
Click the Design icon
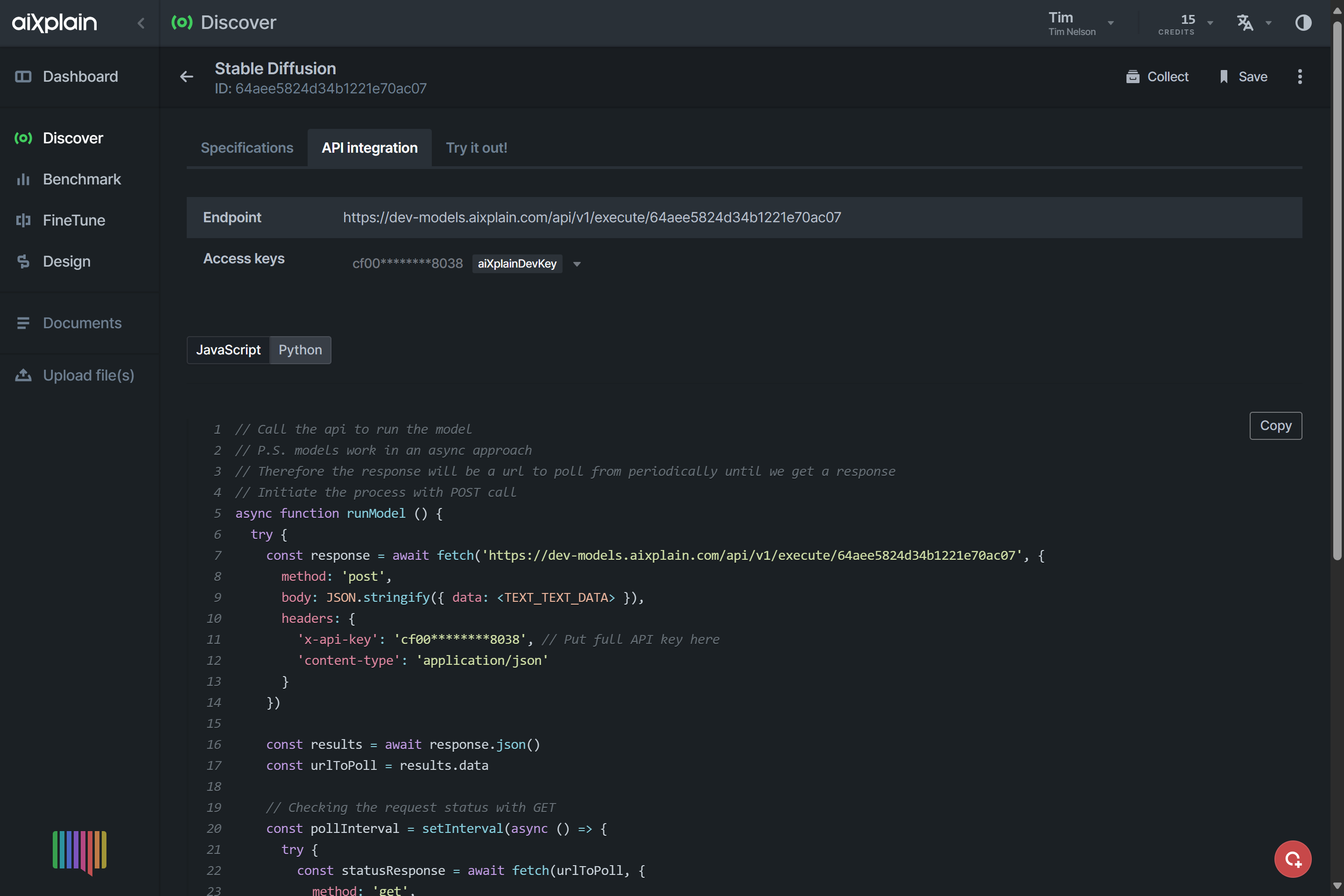click(x=23, y=262)
